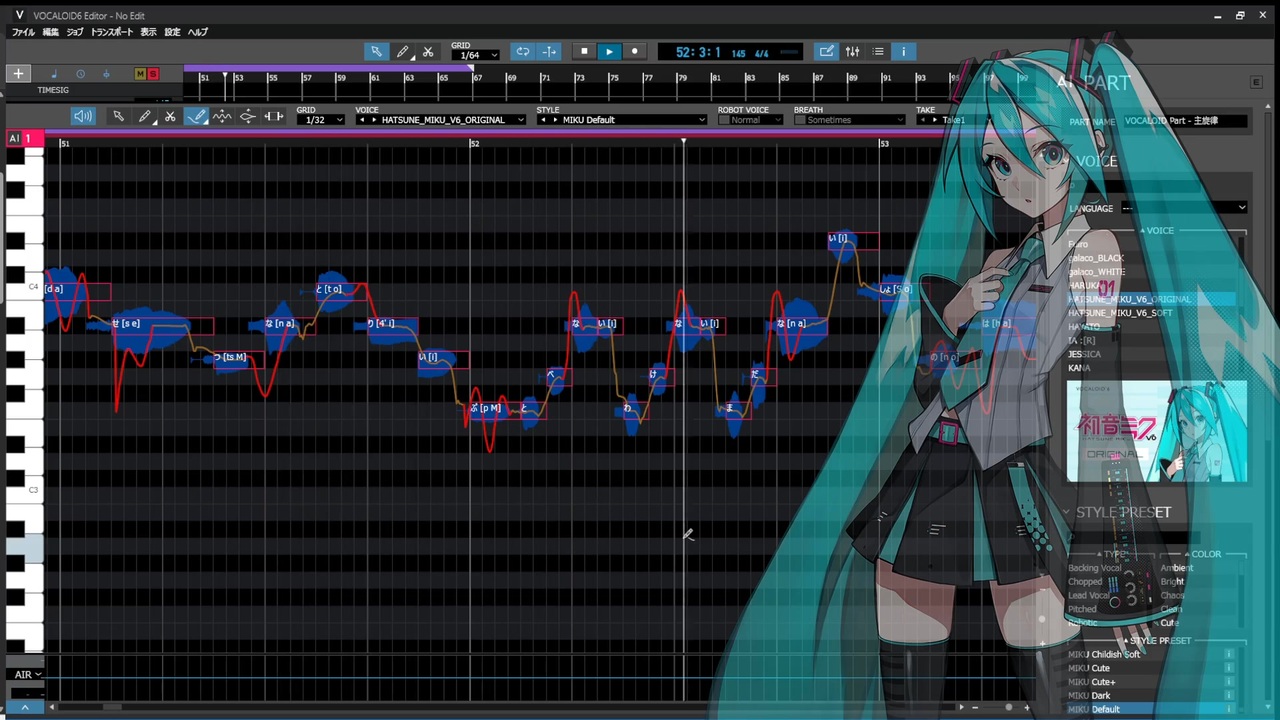The width and height of the screenshot is (1280, 720).
Task: Edit the PART NAME input field
Action: pos(1185,121)
